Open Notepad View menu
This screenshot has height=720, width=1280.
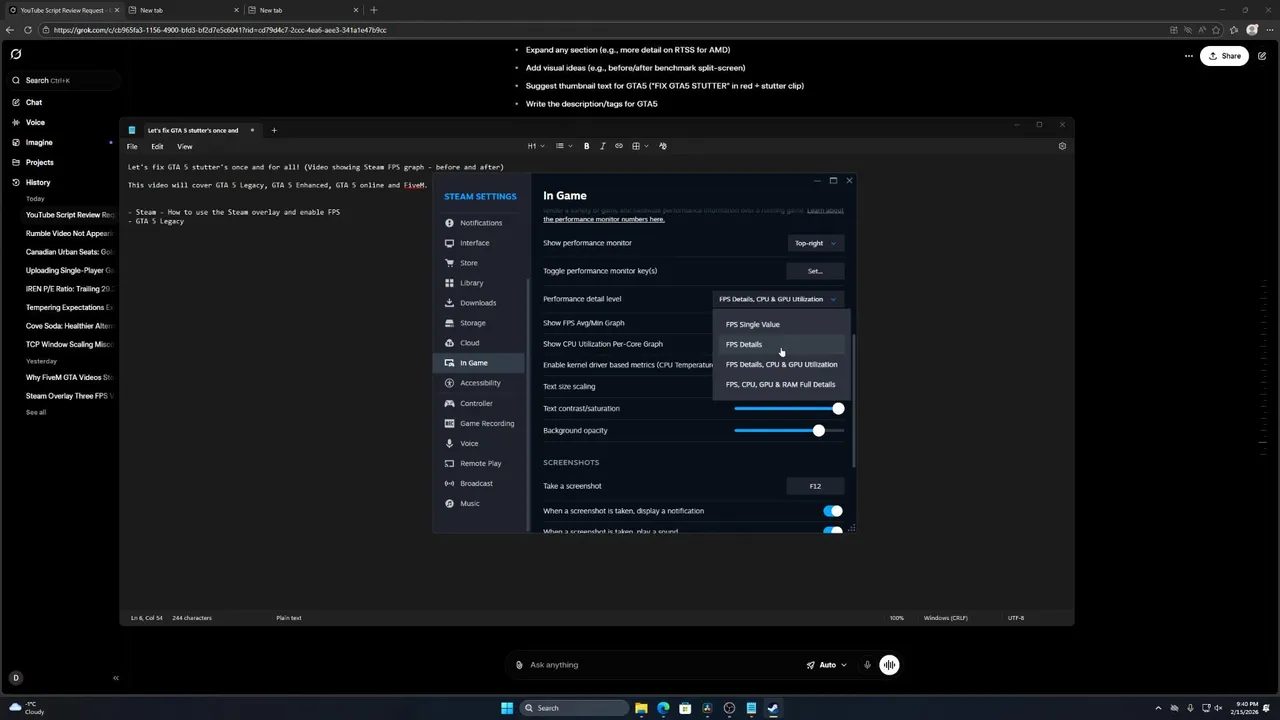[x=185, y=146]
